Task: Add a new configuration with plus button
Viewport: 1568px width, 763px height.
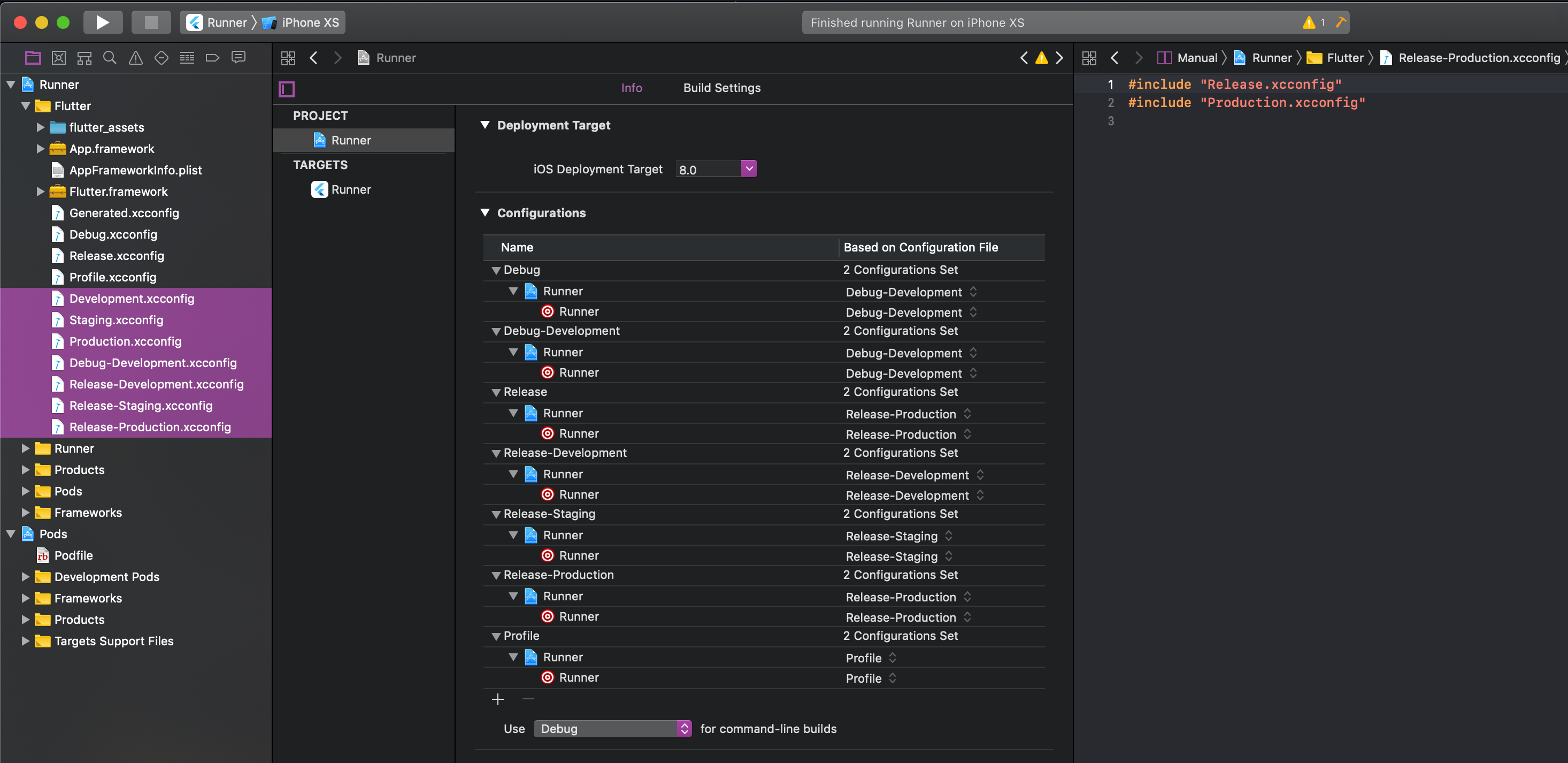Action: (497, 699)
